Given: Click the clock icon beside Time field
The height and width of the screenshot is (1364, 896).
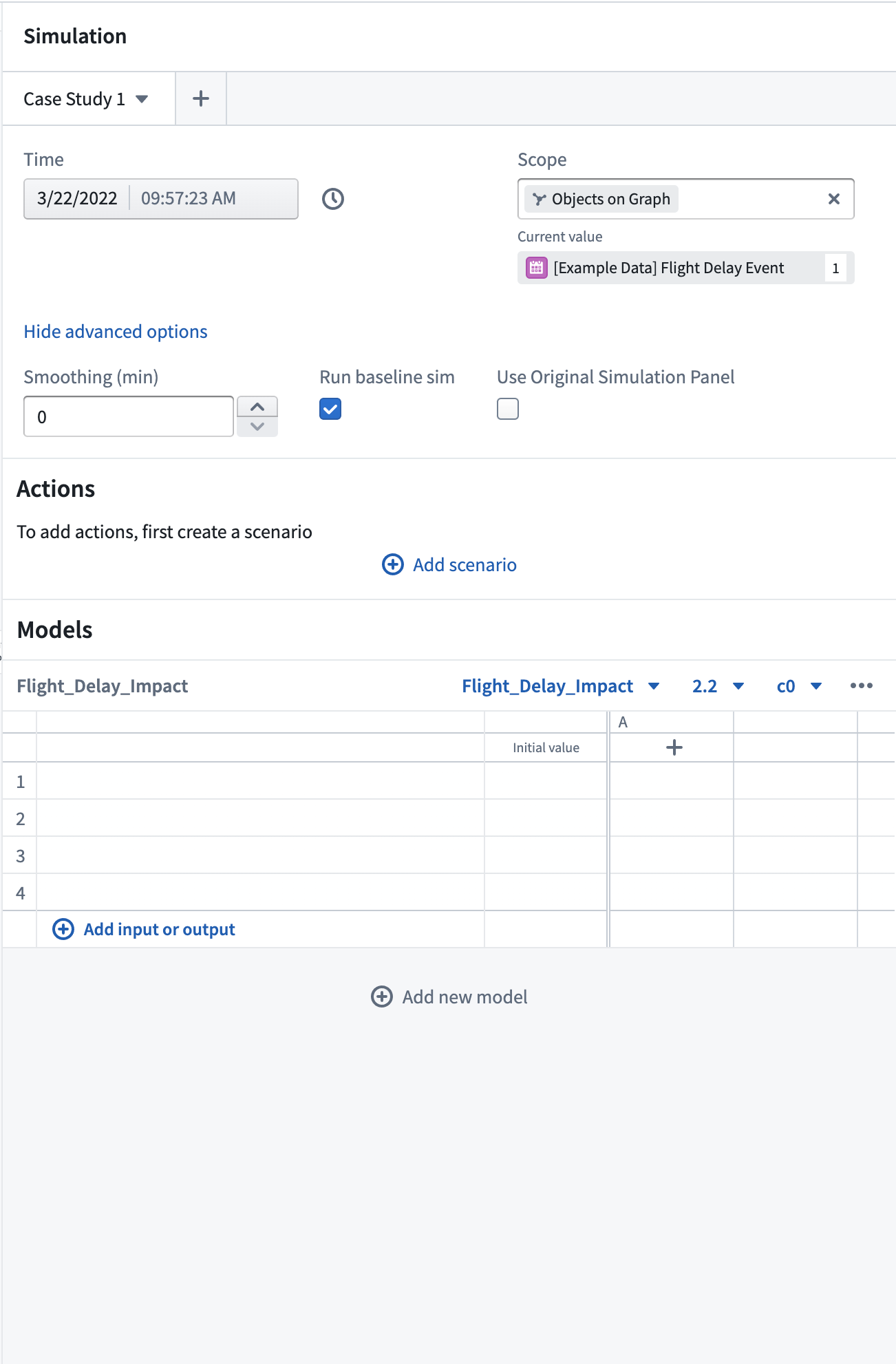Looking at the screenshot, I should (x=333, y=199).
